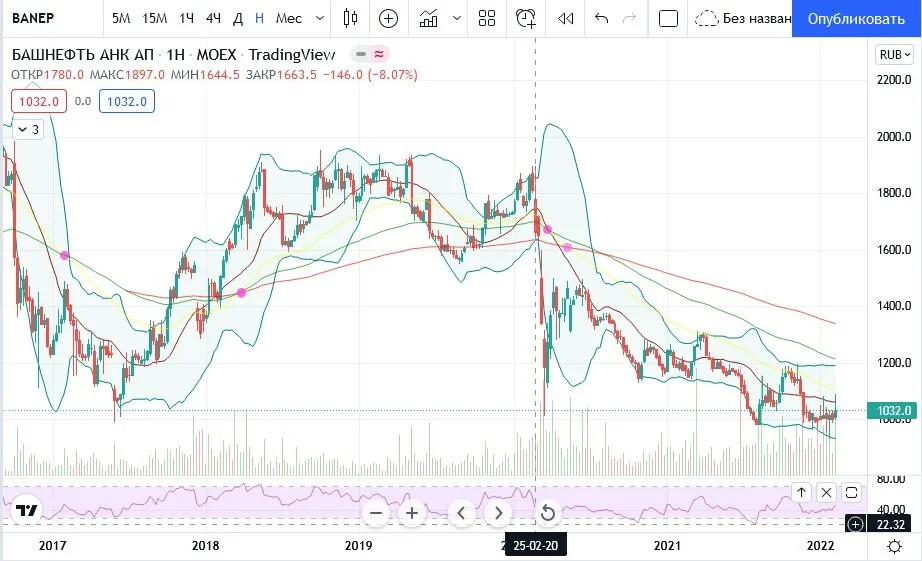Open chart settings gear icon
922x561 pixels.
point(894,546)
